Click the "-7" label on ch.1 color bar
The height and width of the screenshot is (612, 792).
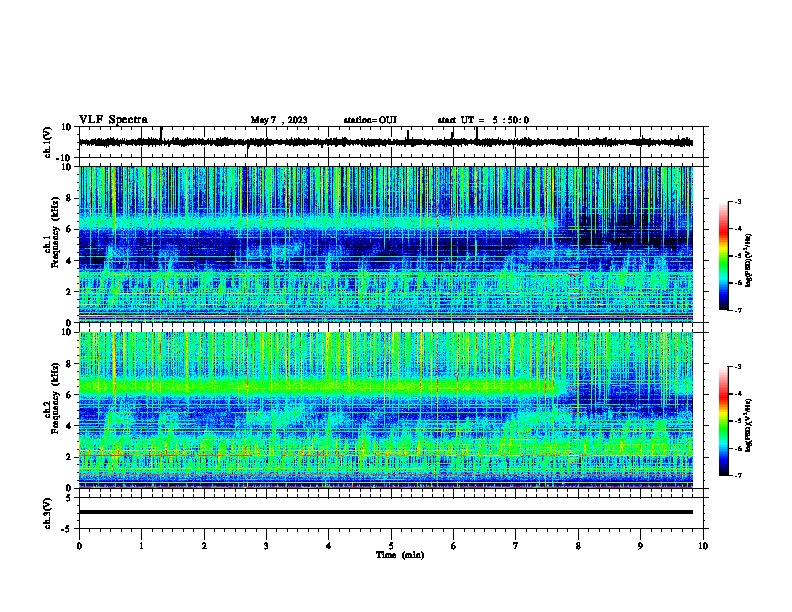[x=737, y=310]
